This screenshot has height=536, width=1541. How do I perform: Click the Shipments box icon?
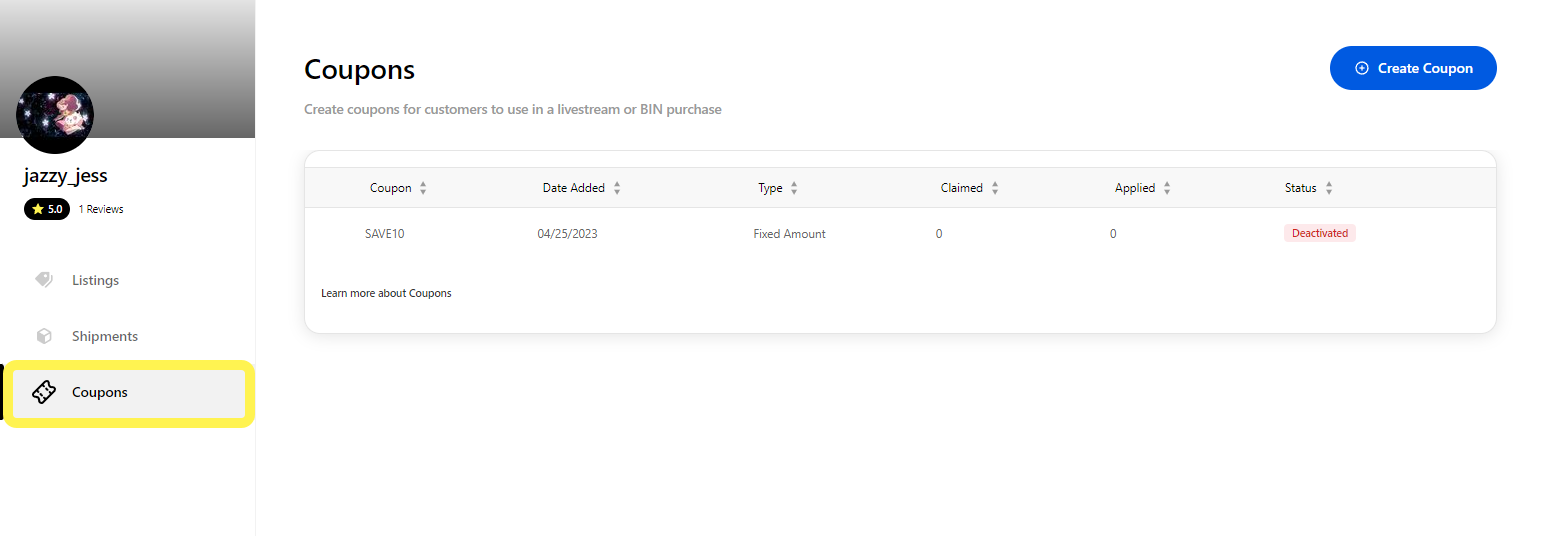44,336
